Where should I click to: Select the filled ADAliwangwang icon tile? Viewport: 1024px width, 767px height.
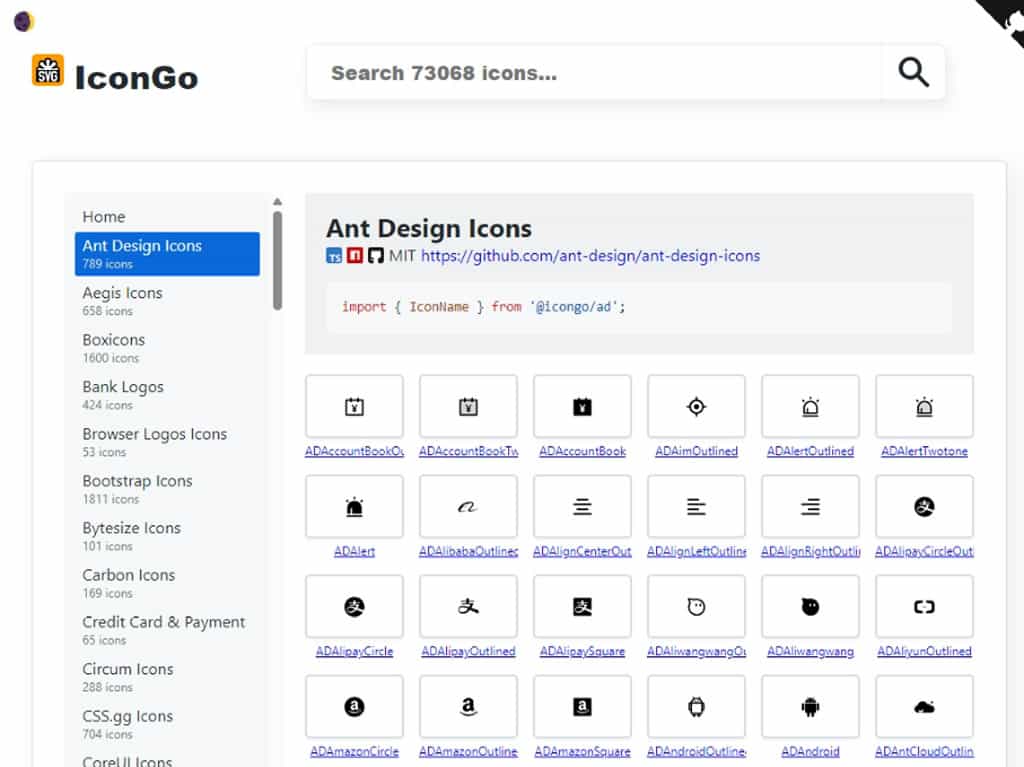click(x=810, y=606)
